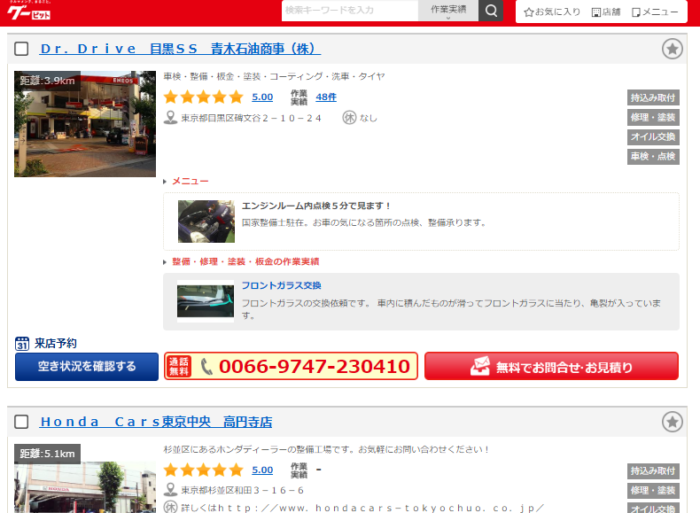Expand the メニュー section arrow
Screen dimensions: 700x513
coord(165,181)
